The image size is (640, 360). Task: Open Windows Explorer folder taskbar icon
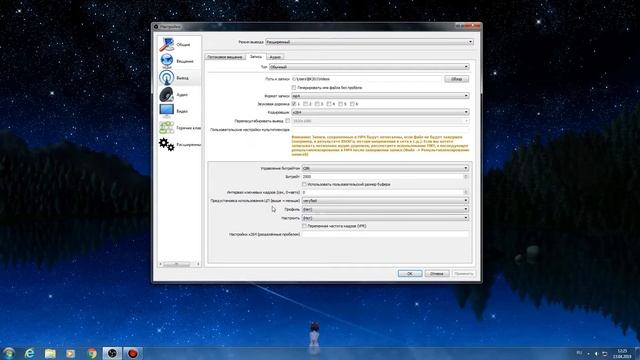point(50,353)
